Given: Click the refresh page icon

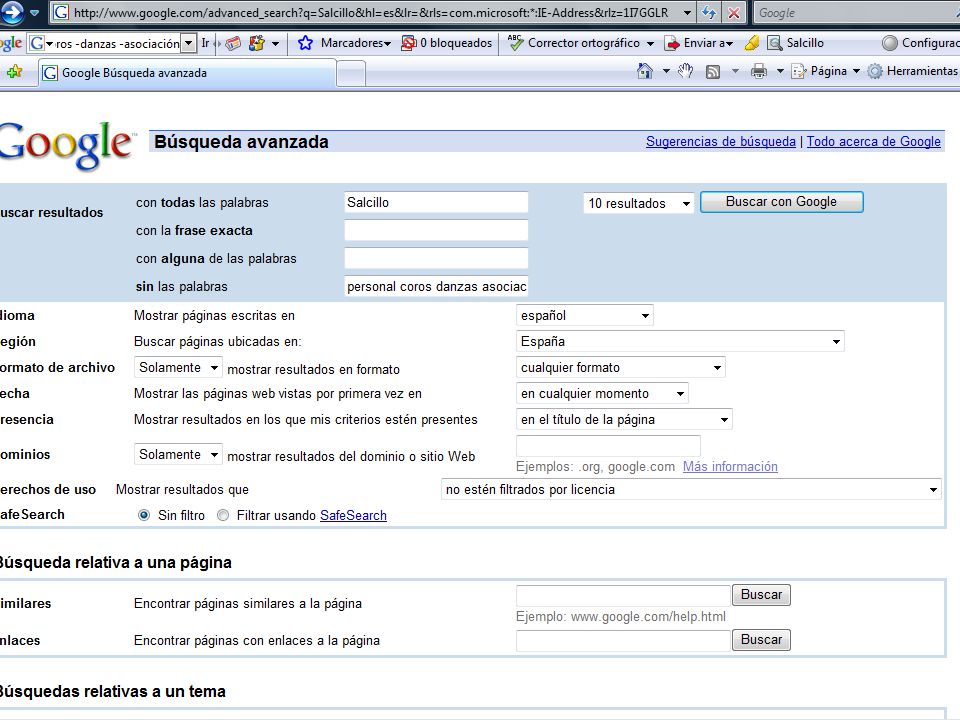Looking at the screenshot, I should point(708,12).
